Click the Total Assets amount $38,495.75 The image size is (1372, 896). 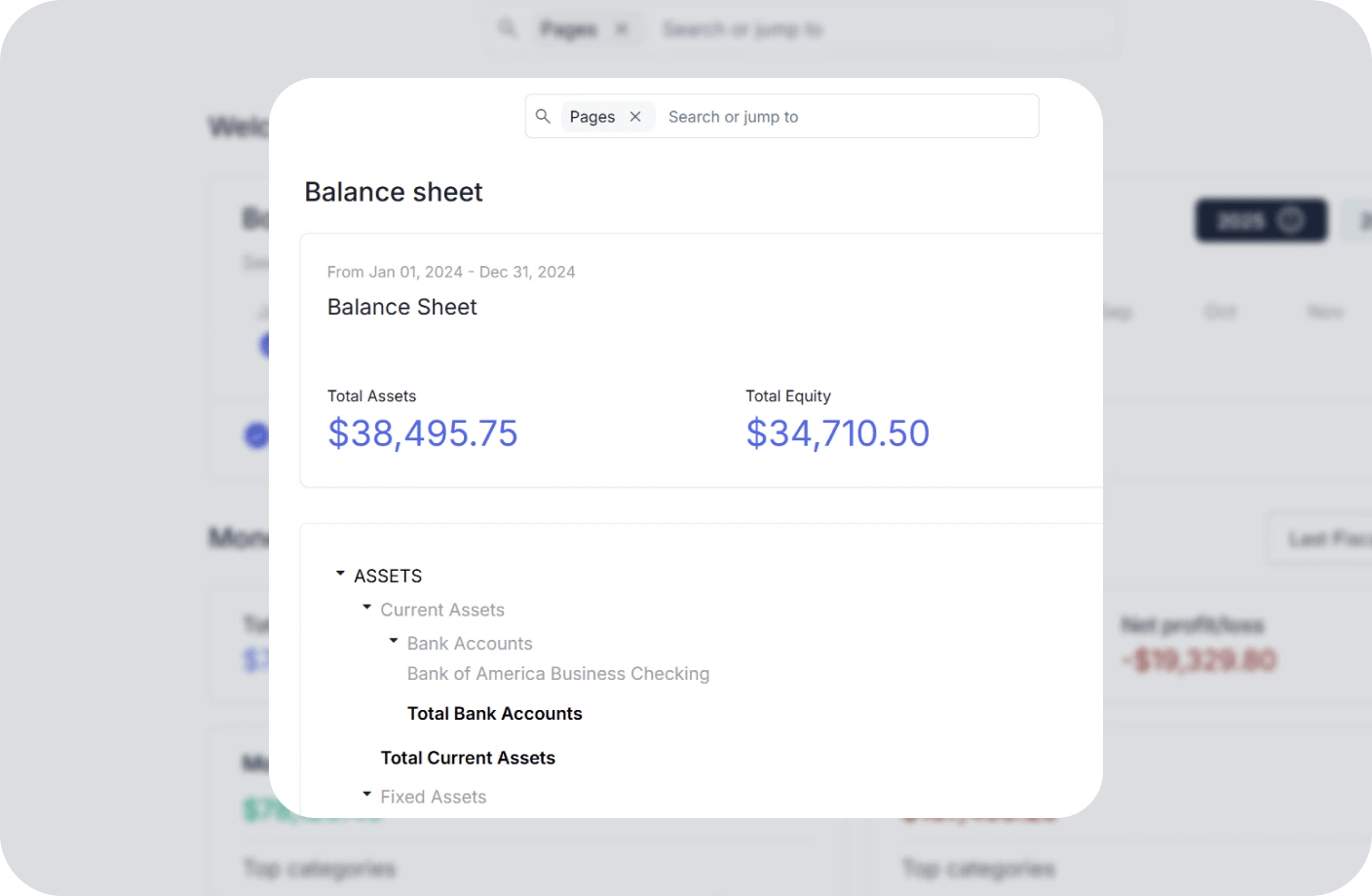click(423, 433)
